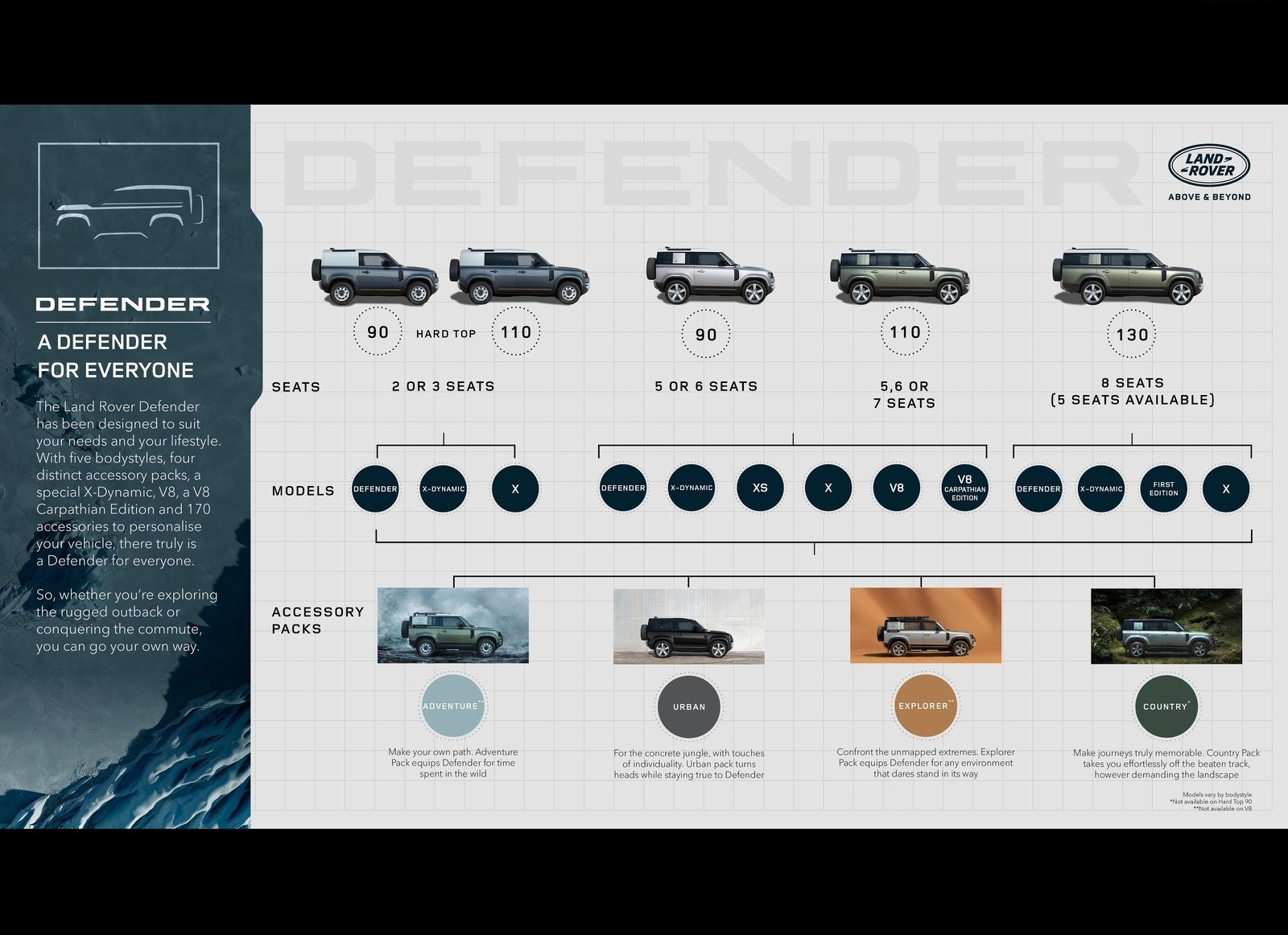Select the Urban pack circle
This screenshot has height=935, width=1288.
689,706
